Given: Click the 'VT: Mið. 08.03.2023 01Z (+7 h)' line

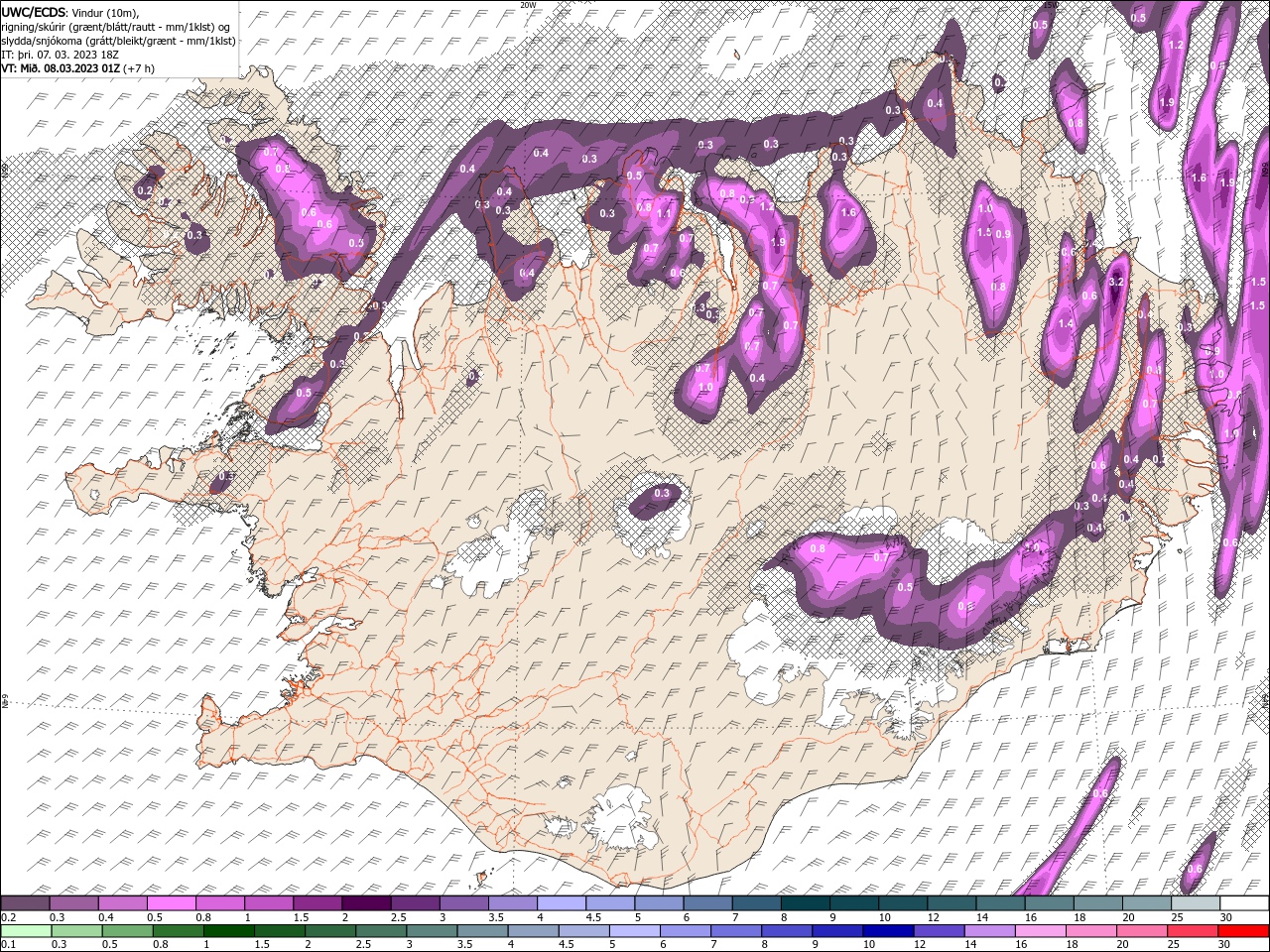Looking at the screenshot, I should (x=77, y=68).
